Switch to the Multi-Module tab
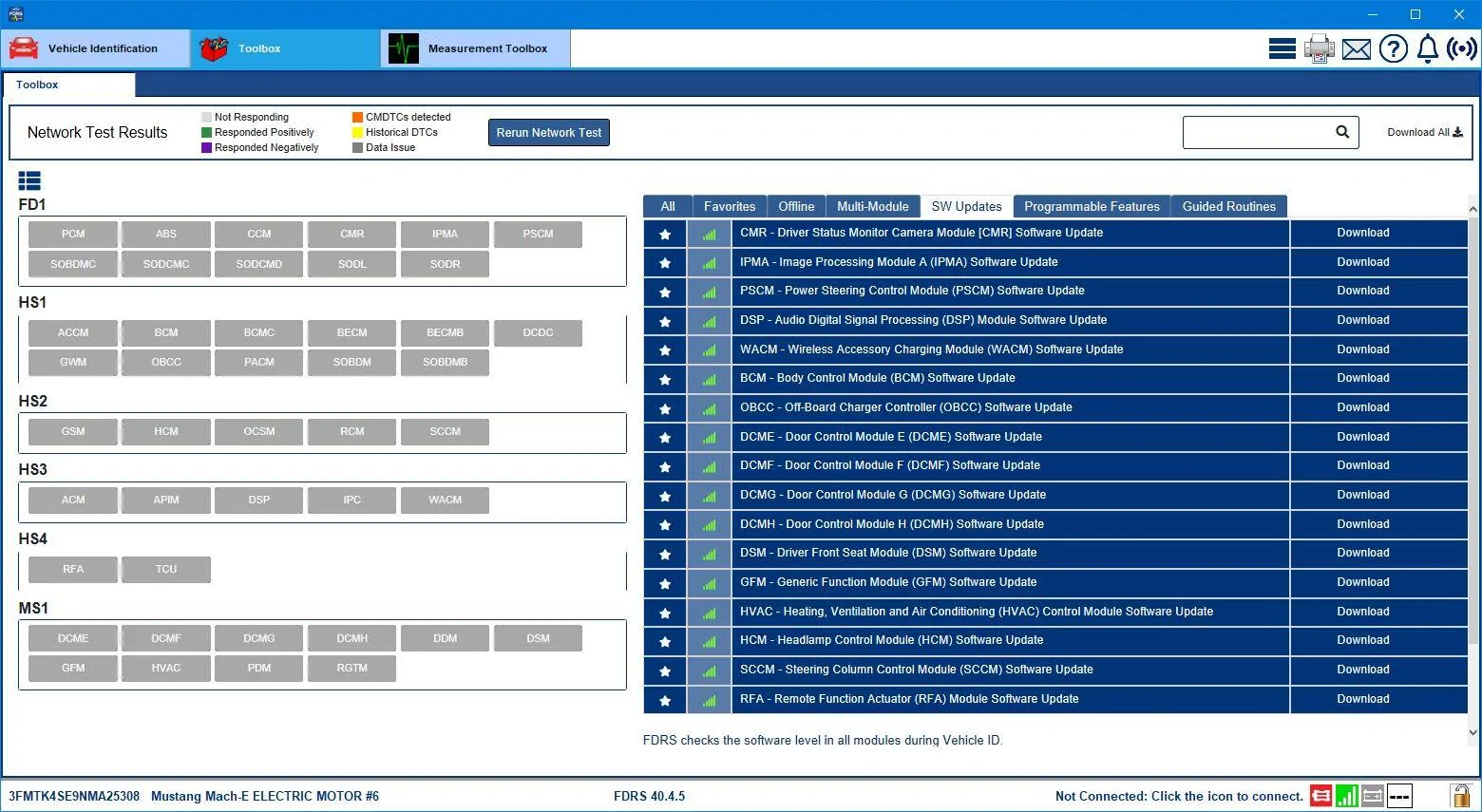1482x812 pixels. (x=873, y=206)
